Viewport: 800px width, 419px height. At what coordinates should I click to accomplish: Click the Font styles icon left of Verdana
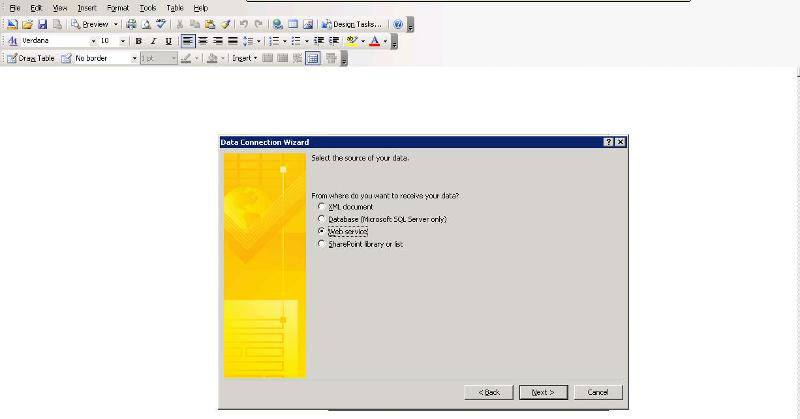13,41
